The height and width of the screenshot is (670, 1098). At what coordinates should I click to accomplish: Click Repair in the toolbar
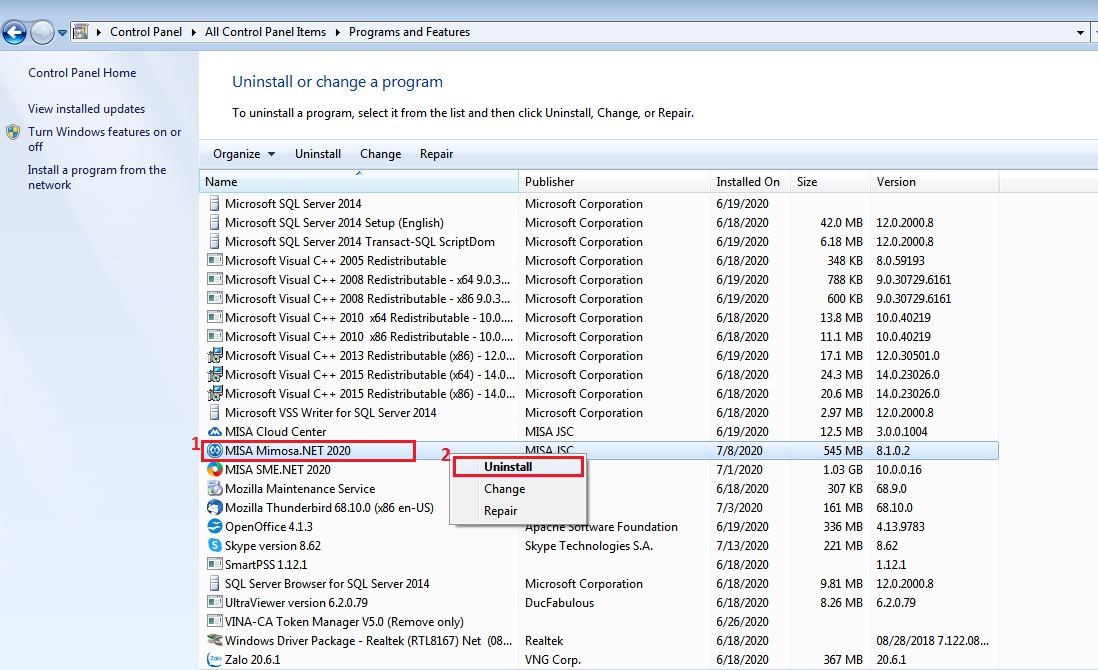coord(436,154)
